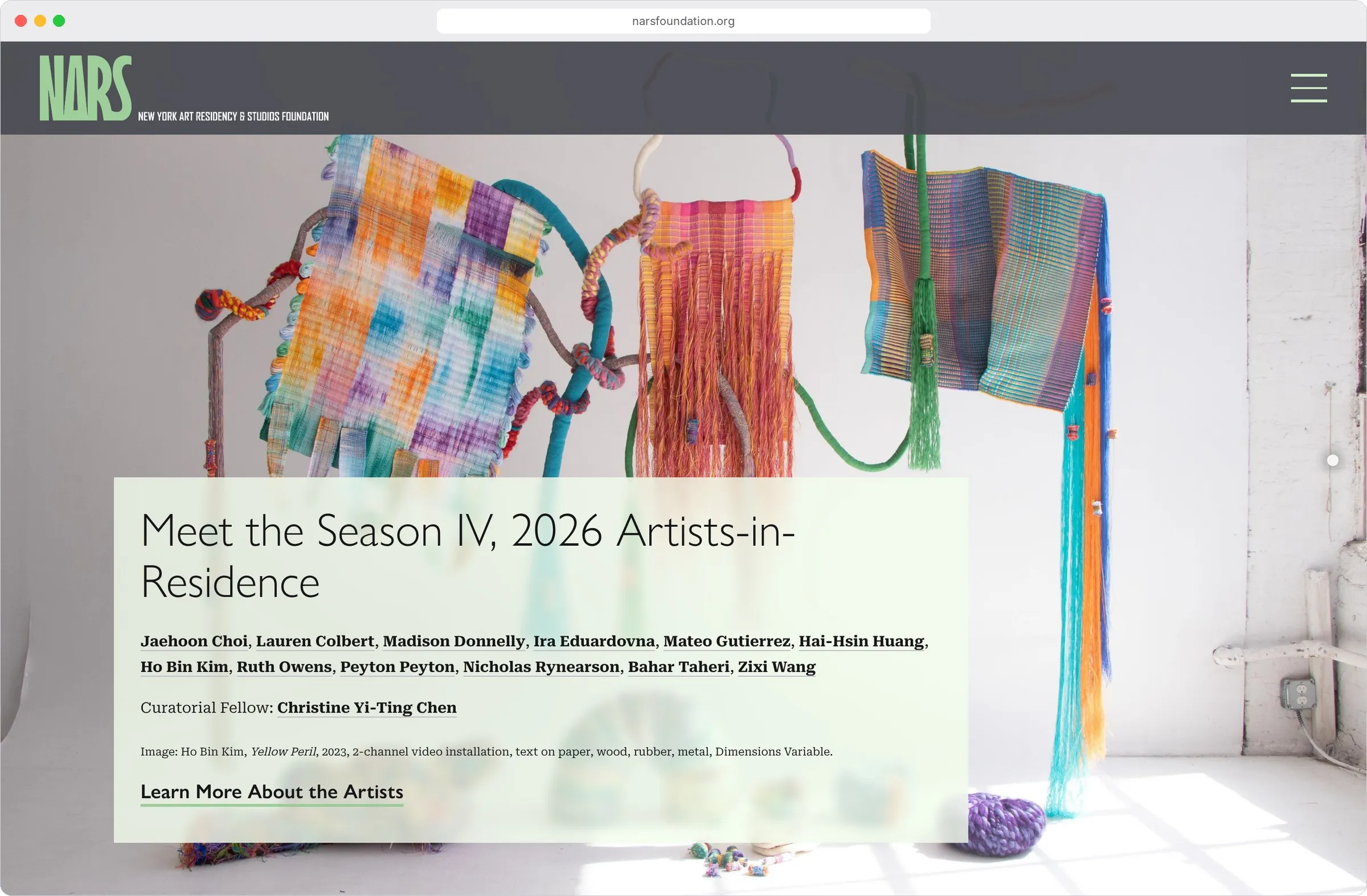The image size is (1367, 896).
Task: Click the Yellow Peril image caption
Action: 486,752
